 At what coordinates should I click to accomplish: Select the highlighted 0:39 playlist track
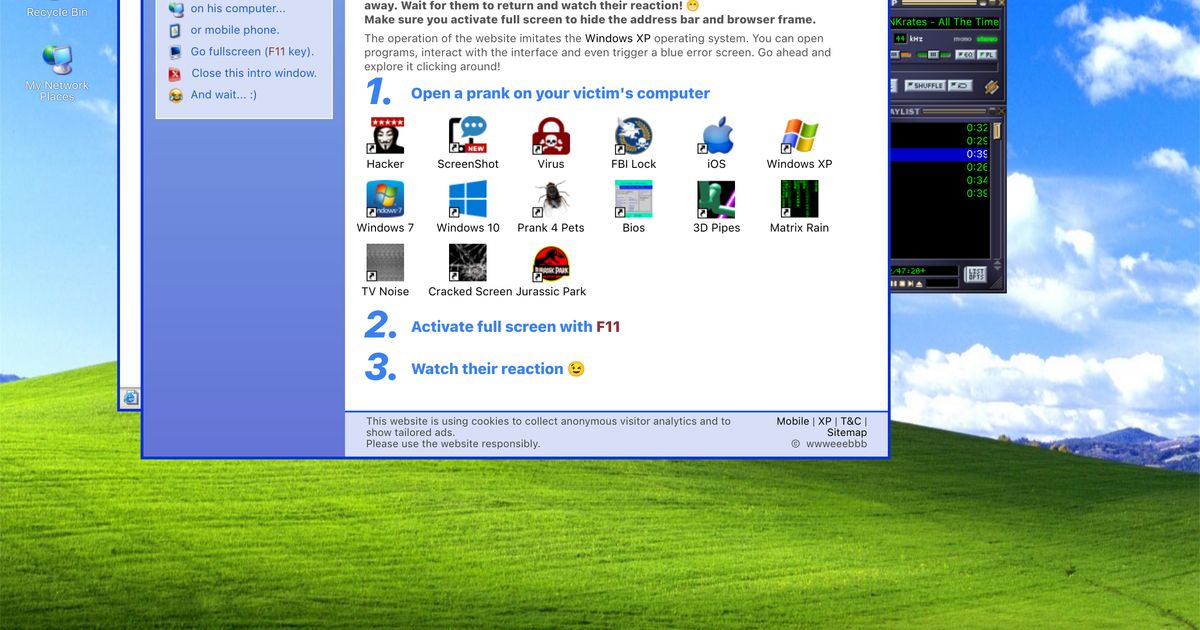click(x=940, y=154)
